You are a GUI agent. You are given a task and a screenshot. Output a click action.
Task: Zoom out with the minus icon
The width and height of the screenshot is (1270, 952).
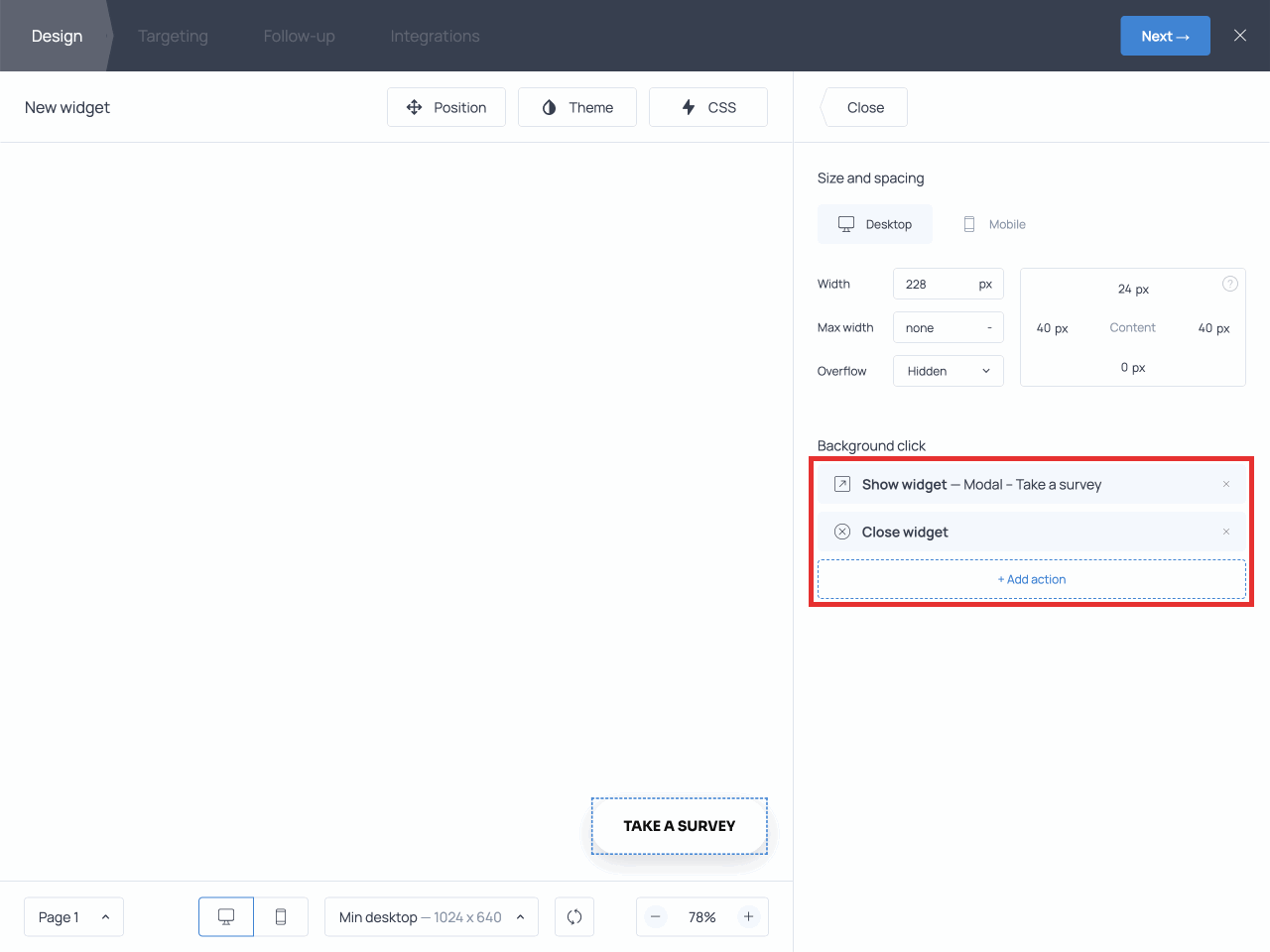pos(656,916)
